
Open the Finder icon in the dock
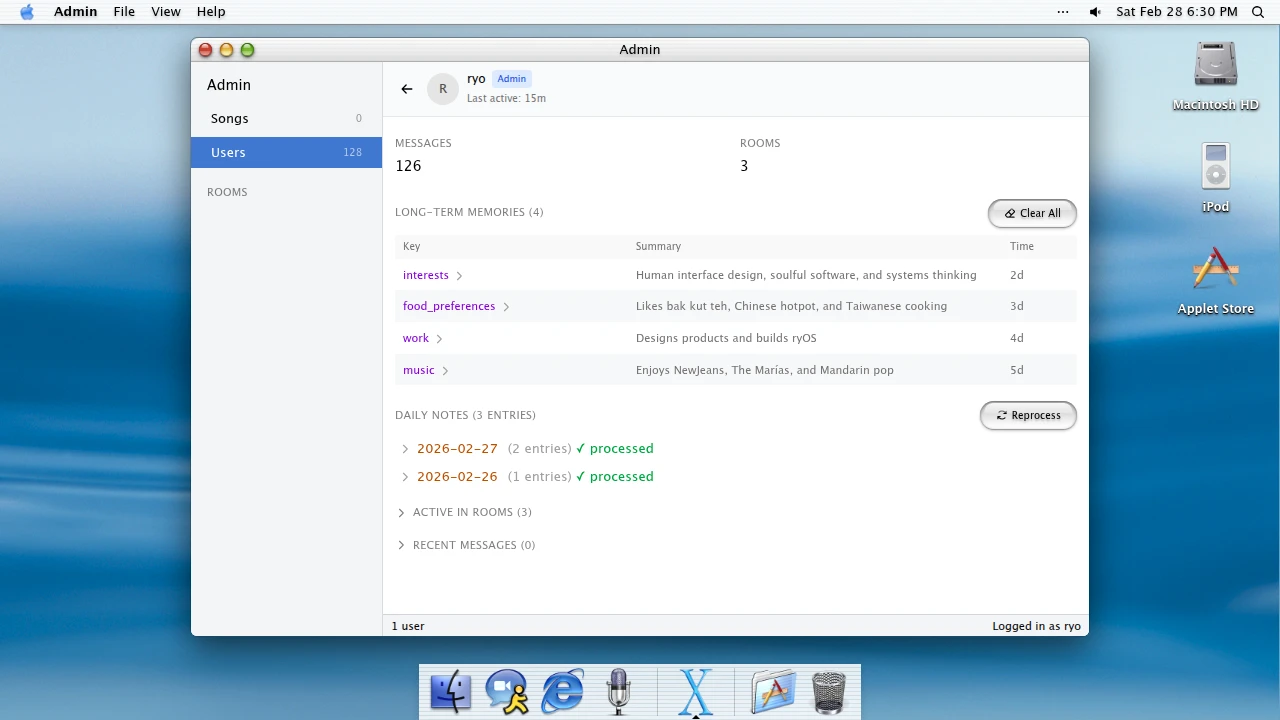[x=451, y=692]
